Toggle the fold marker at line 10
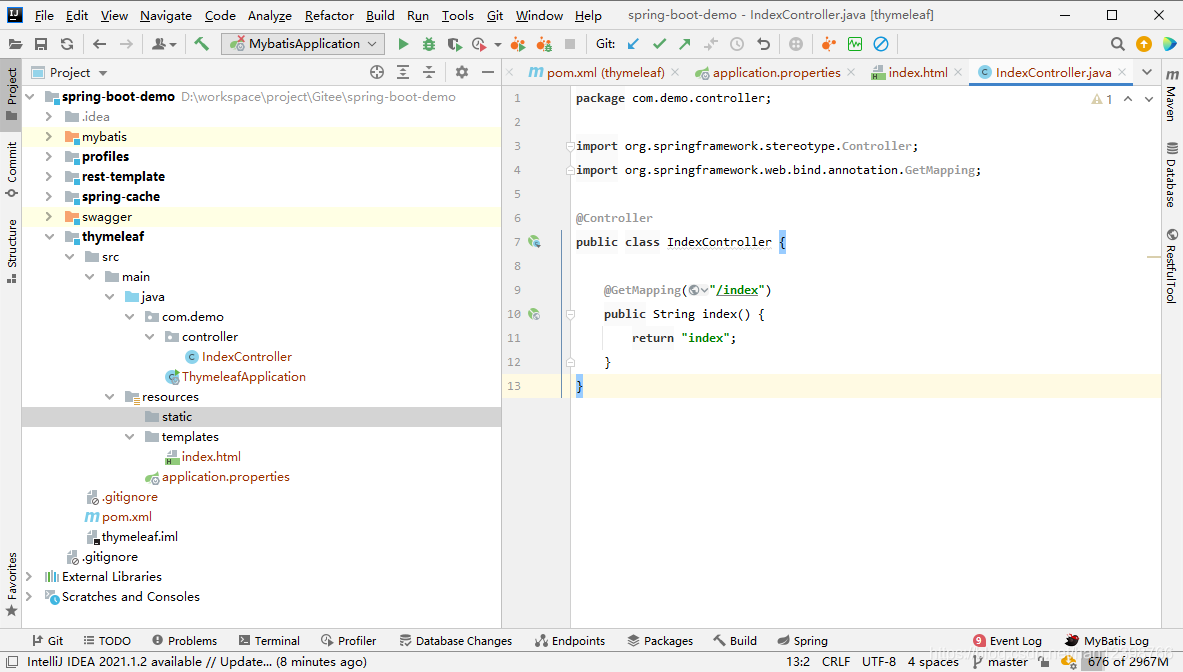This screenshot has width=1183, height=672. pos(570,315)
